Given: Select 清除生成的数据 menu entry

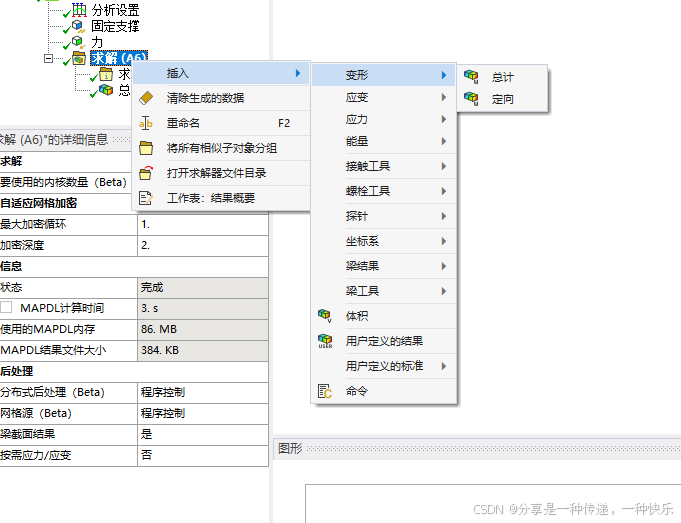Looking at the screenshot, I should [221, 98].
